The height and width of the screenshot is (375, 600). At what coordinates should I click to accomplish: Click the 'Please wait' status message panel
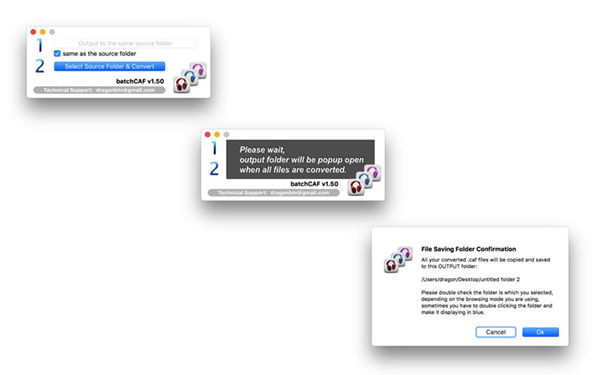click(300, 159)
